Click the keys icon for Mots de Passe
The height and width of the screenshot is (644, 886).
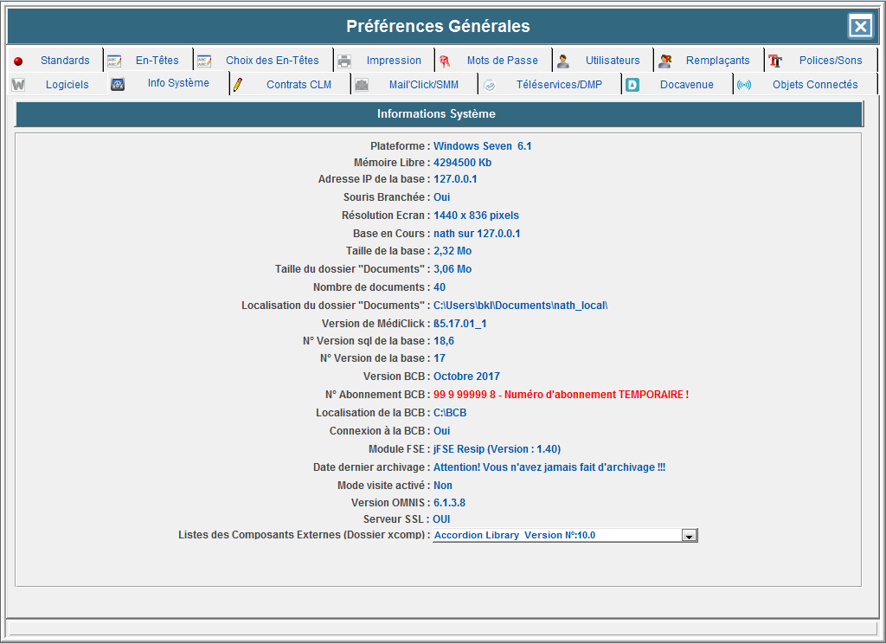[x=444, y=61]
